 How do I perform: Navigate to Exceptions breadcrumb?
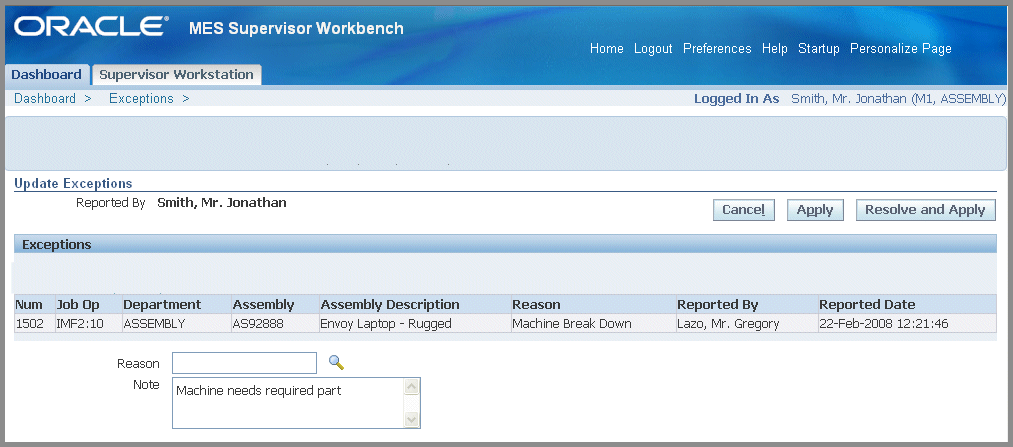pyautogui.click(x=141, y=99)
